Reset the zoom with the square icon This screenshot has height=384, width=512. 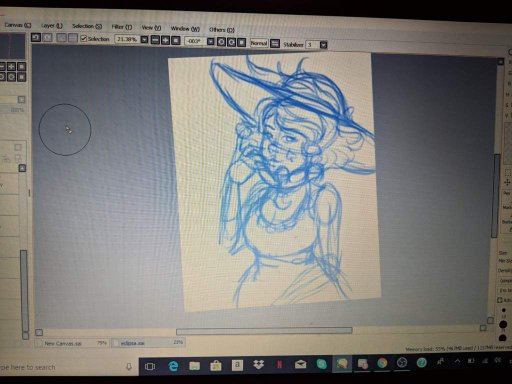pyautogui.click(x=176, y=41)
